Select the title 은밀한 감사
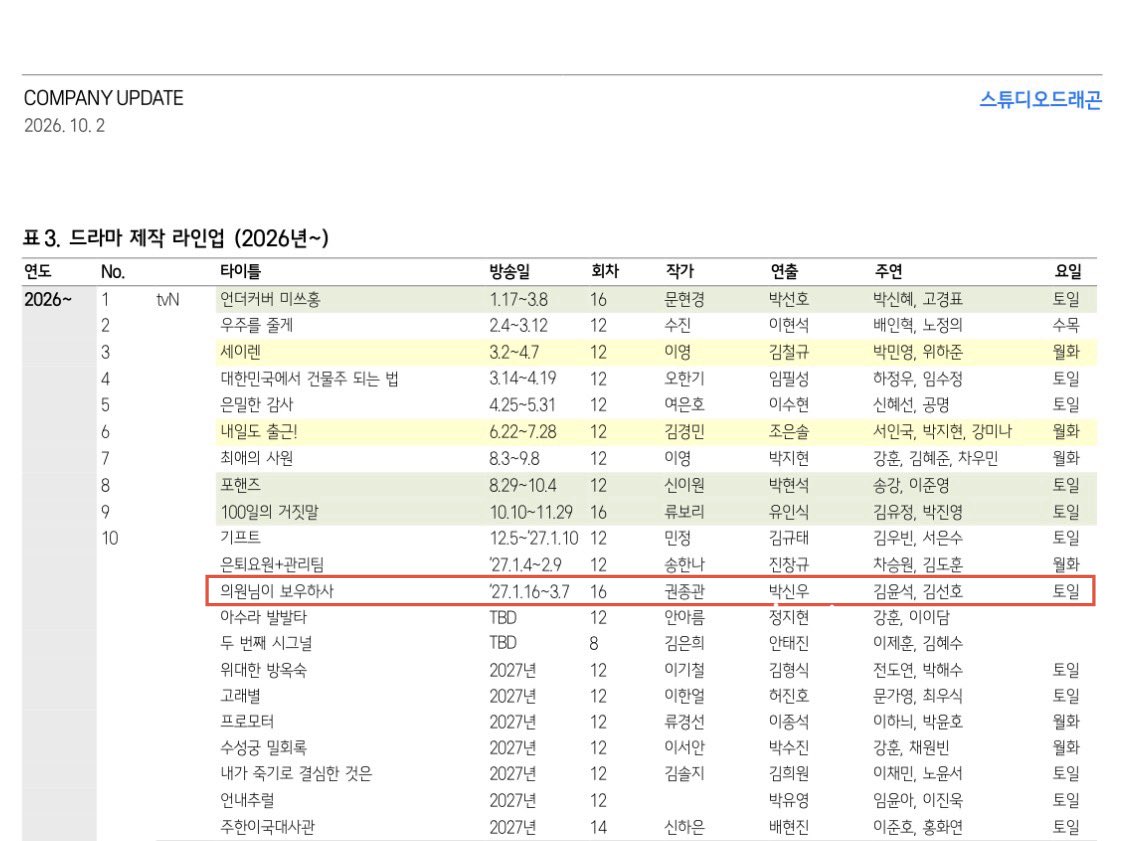Screen dimensions: 1125x841 pos(256,405)
